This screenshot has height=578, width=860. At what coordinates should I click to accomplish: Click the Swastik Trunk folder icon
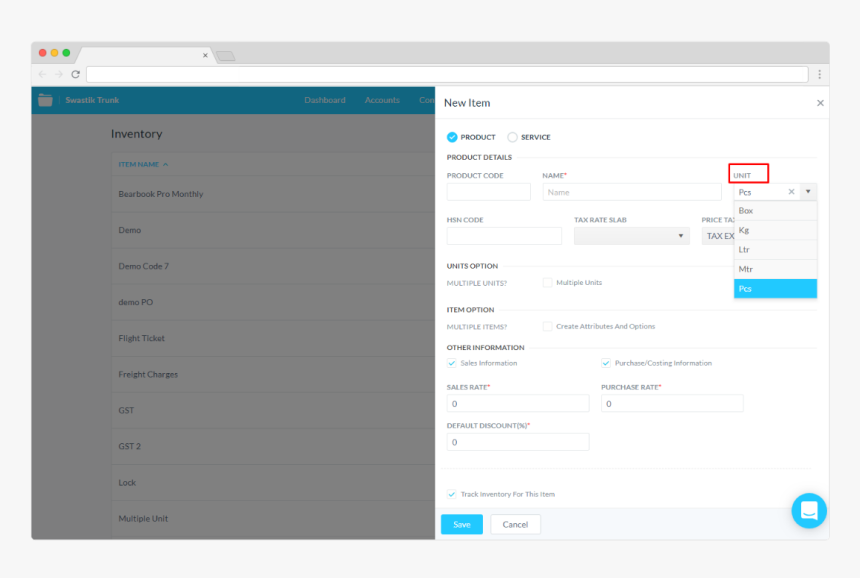click(46, 100)
